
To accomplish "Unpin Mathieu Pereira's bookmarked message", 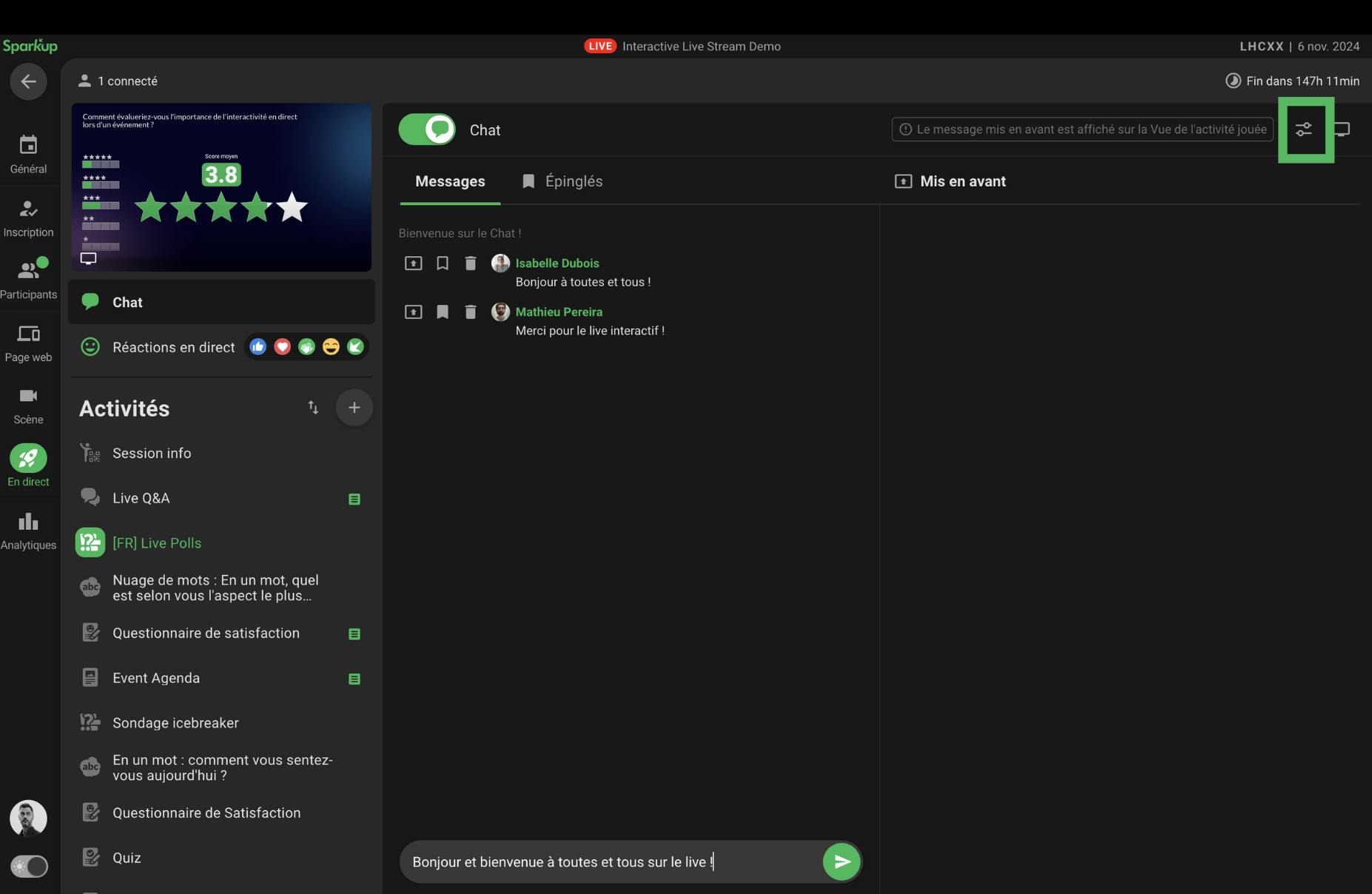I will tap(443, 312).
